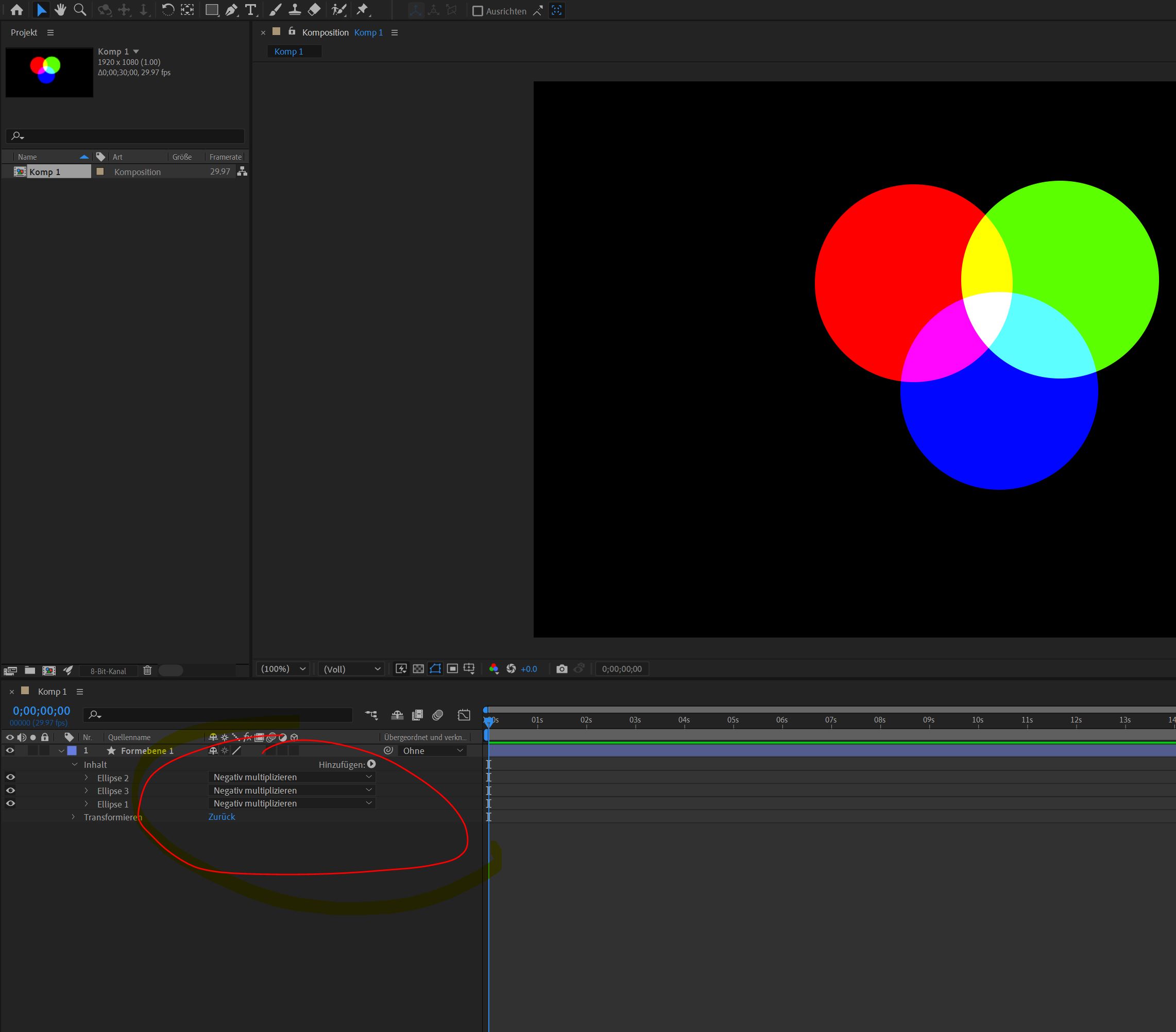Hide the Formebene 1 layer
Viewport: 1176px width, 1032px height.
tap(10, 750)
